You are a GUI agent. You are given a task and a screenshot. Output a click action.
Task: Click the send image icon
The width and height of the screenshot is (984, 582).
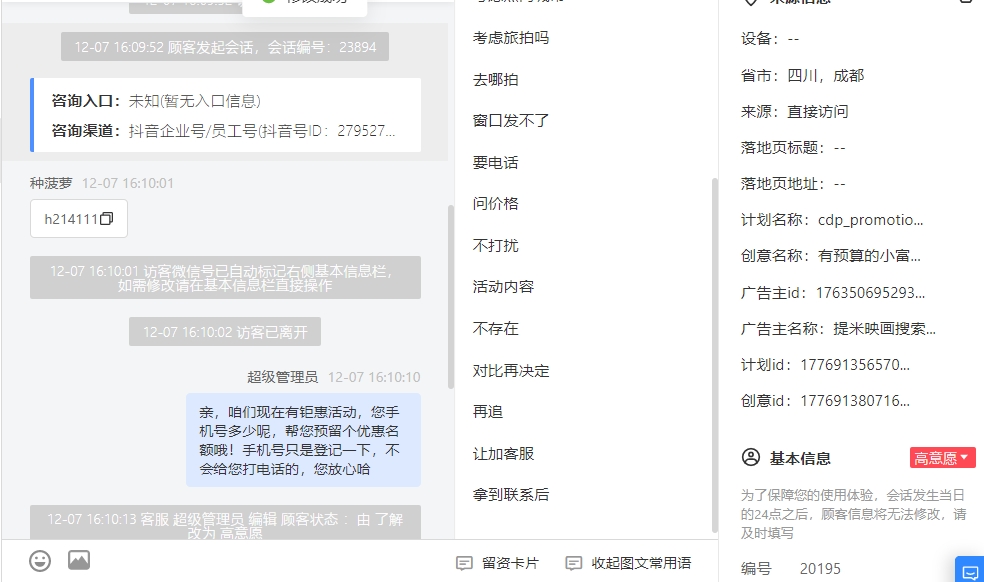click(79, 560)
